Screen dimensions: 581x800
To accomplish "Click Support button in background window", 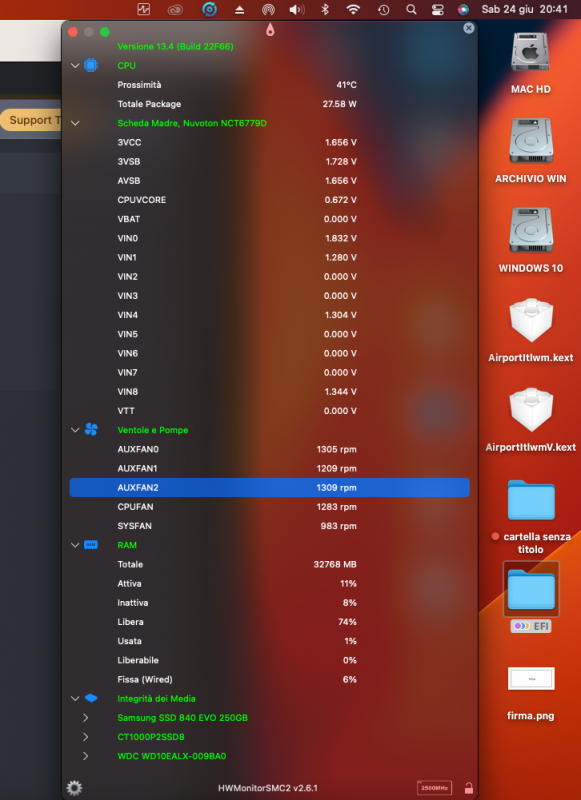I will coord(31,120).
